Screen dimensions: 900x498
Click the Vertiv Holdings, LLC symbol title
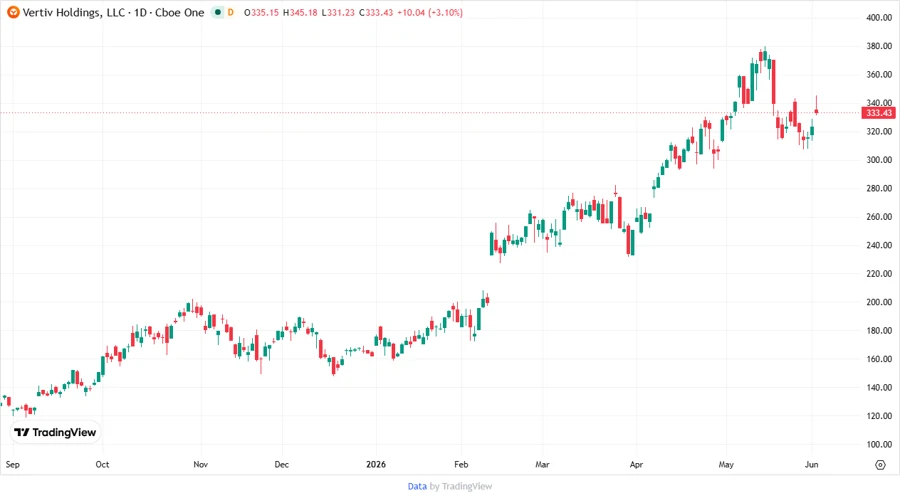[73, 12]
